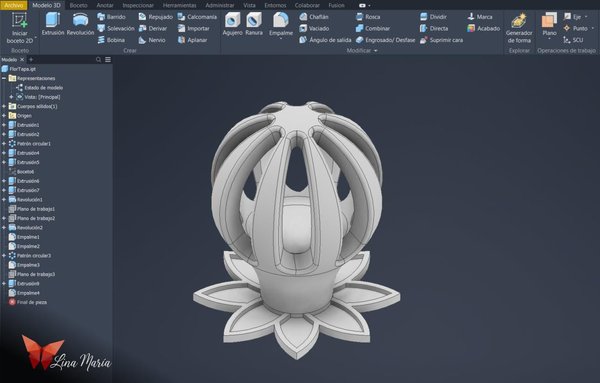Viewport: 600px width, 383px height.
Task: Open the Colaborar ribbon tab
Action: tap(307, 5)
